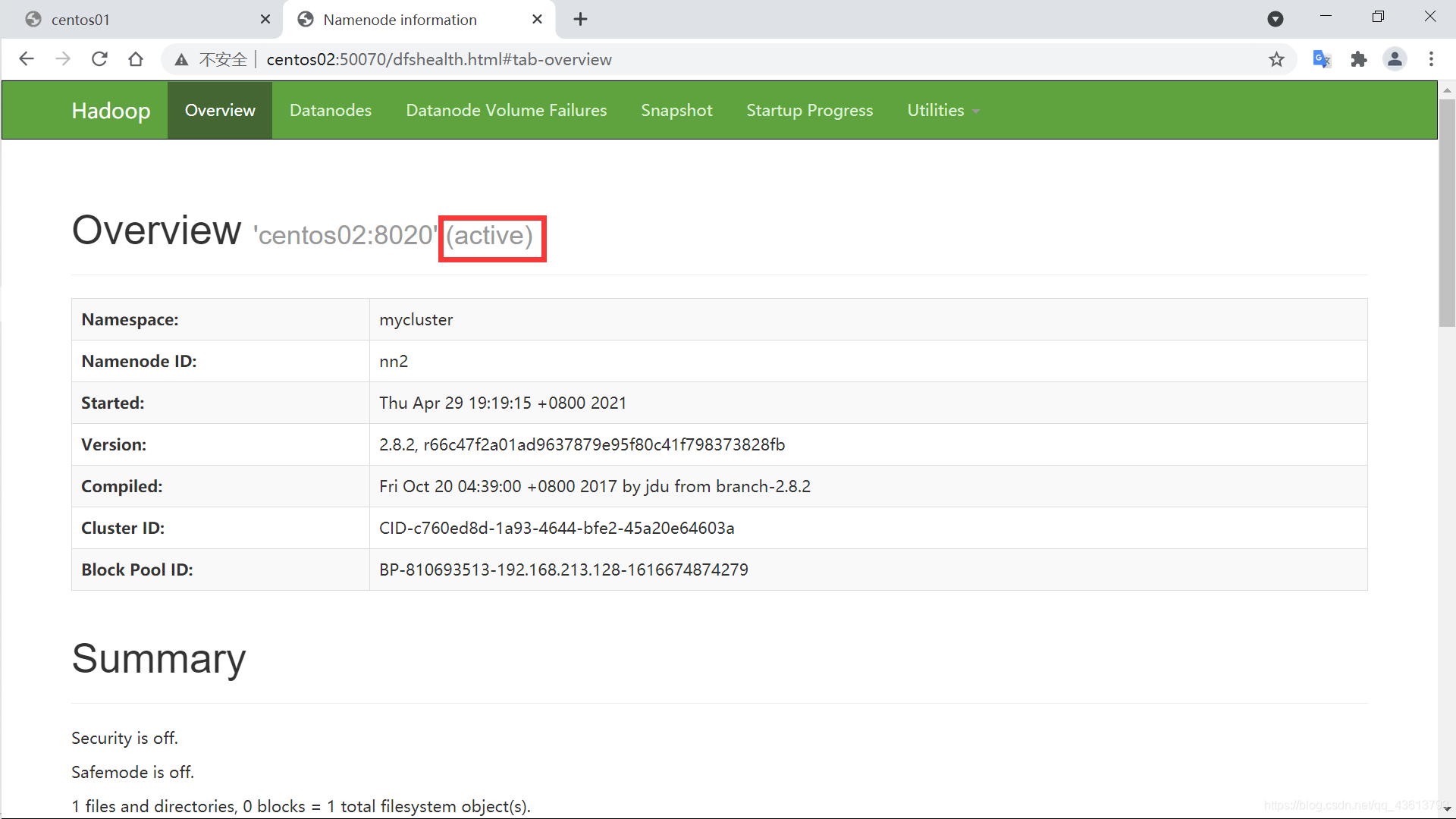
Task: Open the Startup Progress tab
Action: click(809, 111)
